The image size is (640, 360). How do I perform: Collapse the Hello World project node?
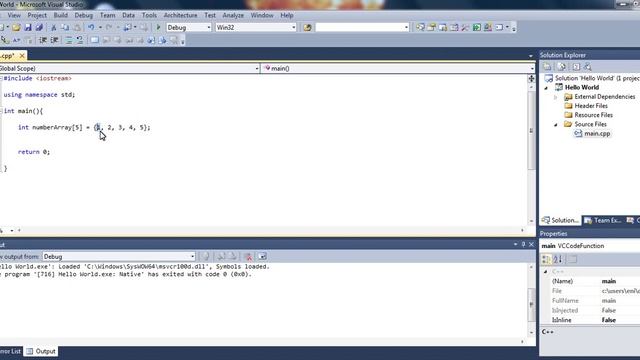tap(546, 88)
